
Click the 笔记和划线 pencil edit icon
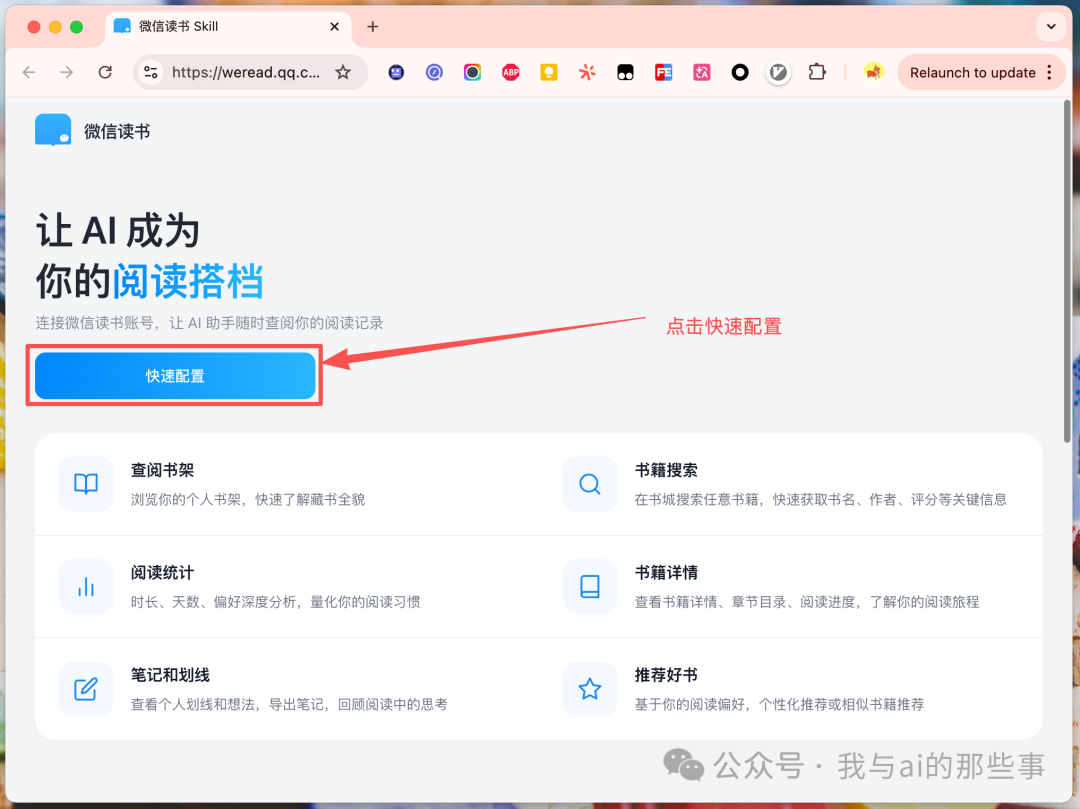[x=86, y=689]
